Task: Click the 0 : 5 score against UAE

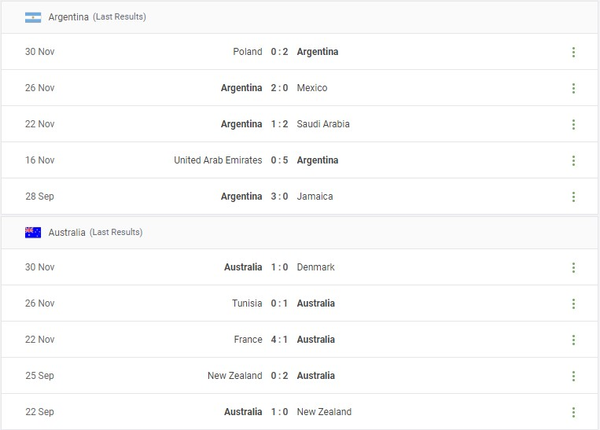Action: [x=280, y=160]
